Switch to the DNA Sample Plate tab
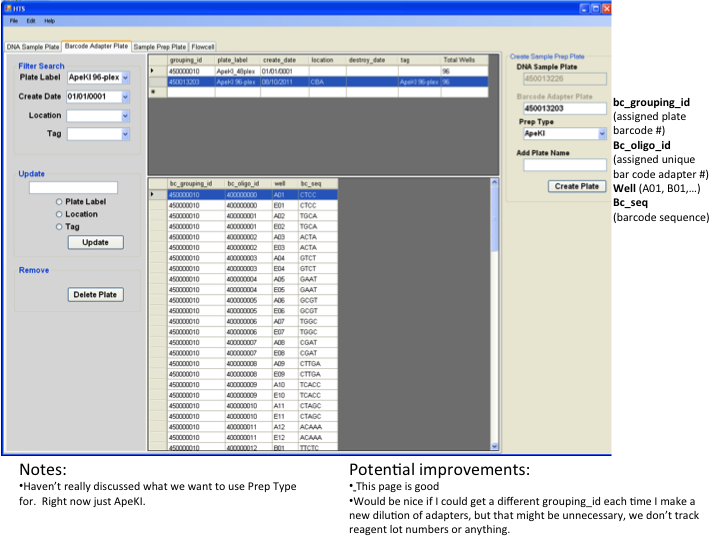This screenshot has height=540, width=720. pos(33,47)
